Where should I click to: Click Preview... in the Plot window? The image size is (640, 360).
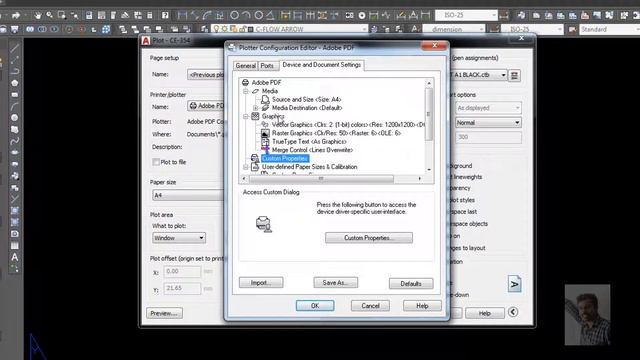tap(164, 313)
